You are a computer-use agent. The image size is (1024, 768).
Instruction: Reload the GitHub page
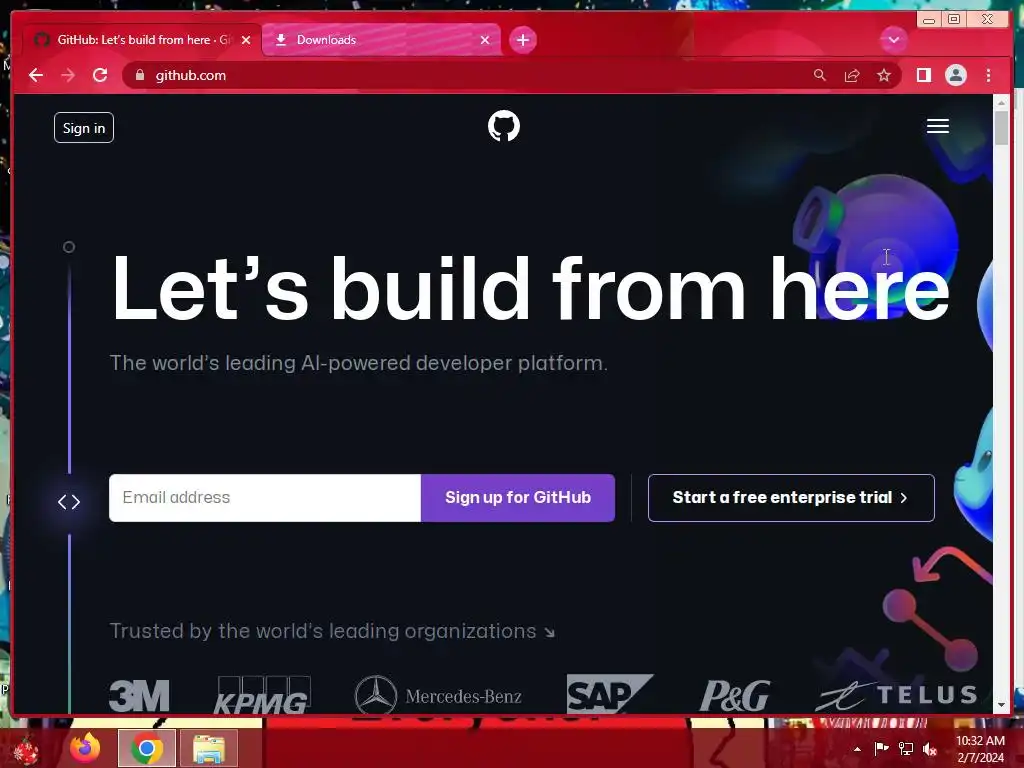pyautogui.click(x=100, y=75)
